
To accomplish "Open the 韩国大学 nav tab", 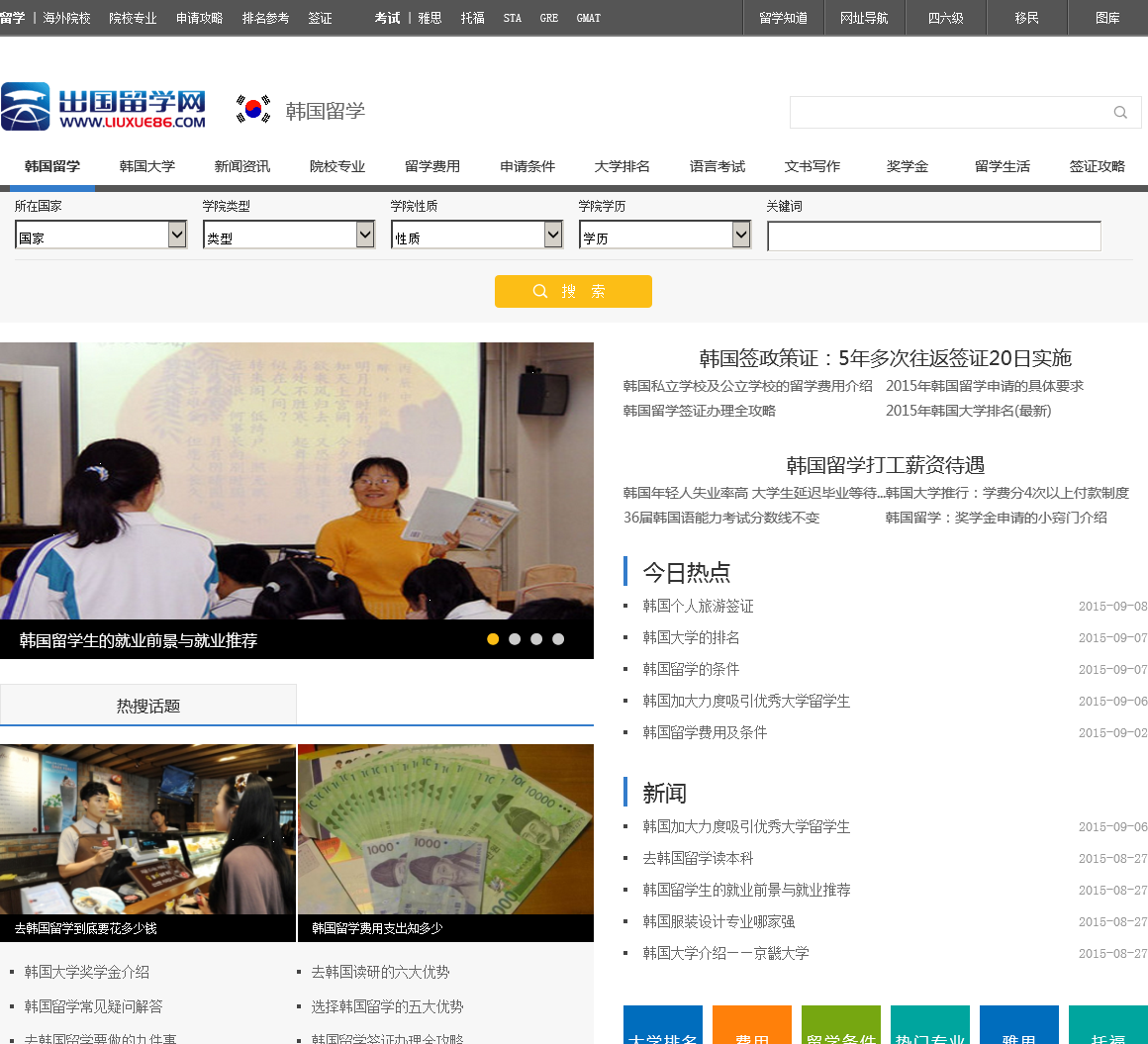I will click(x=147, y=166).
